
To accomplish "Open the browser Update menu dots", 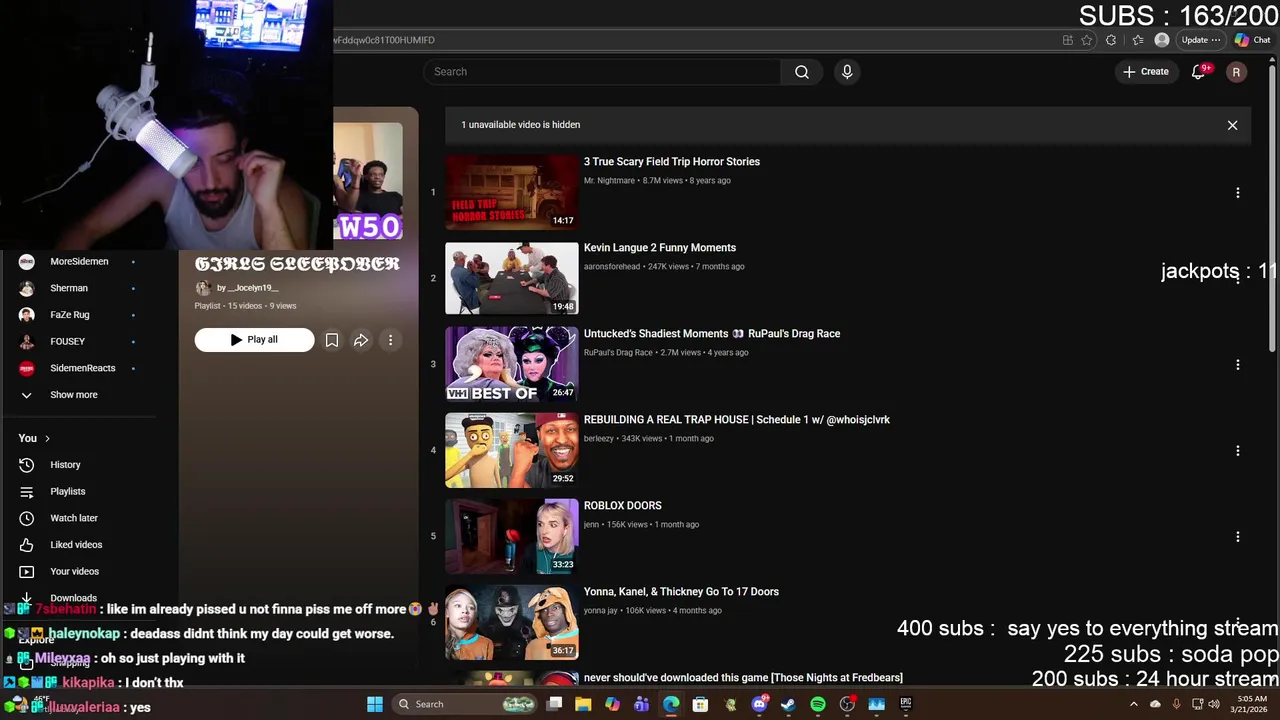I will click(x=1215, y=40).
